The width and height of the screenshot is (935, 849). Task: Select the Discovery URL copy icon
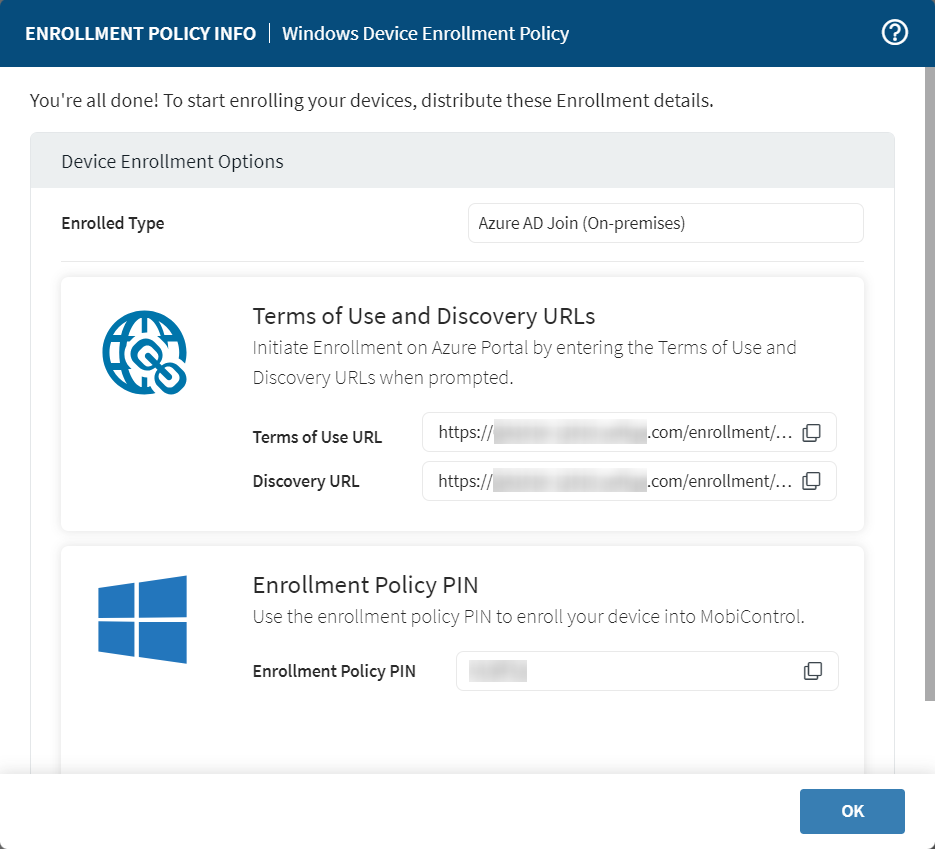coord(810,480)
